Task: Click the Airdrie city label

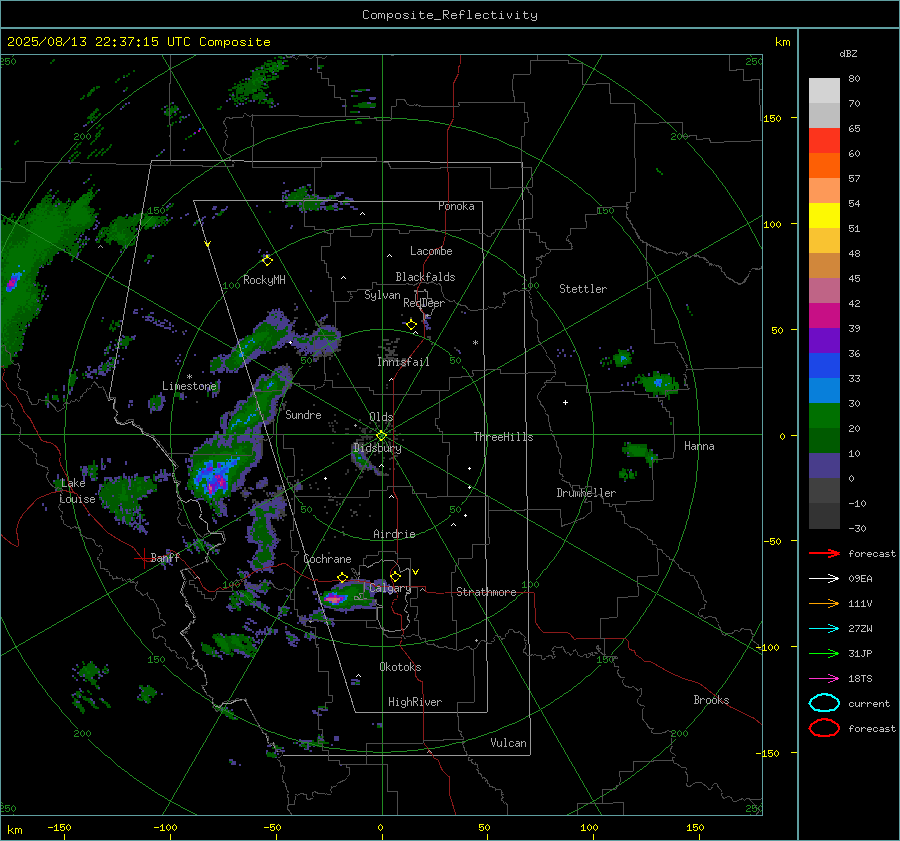Action: tap(394, 534)
